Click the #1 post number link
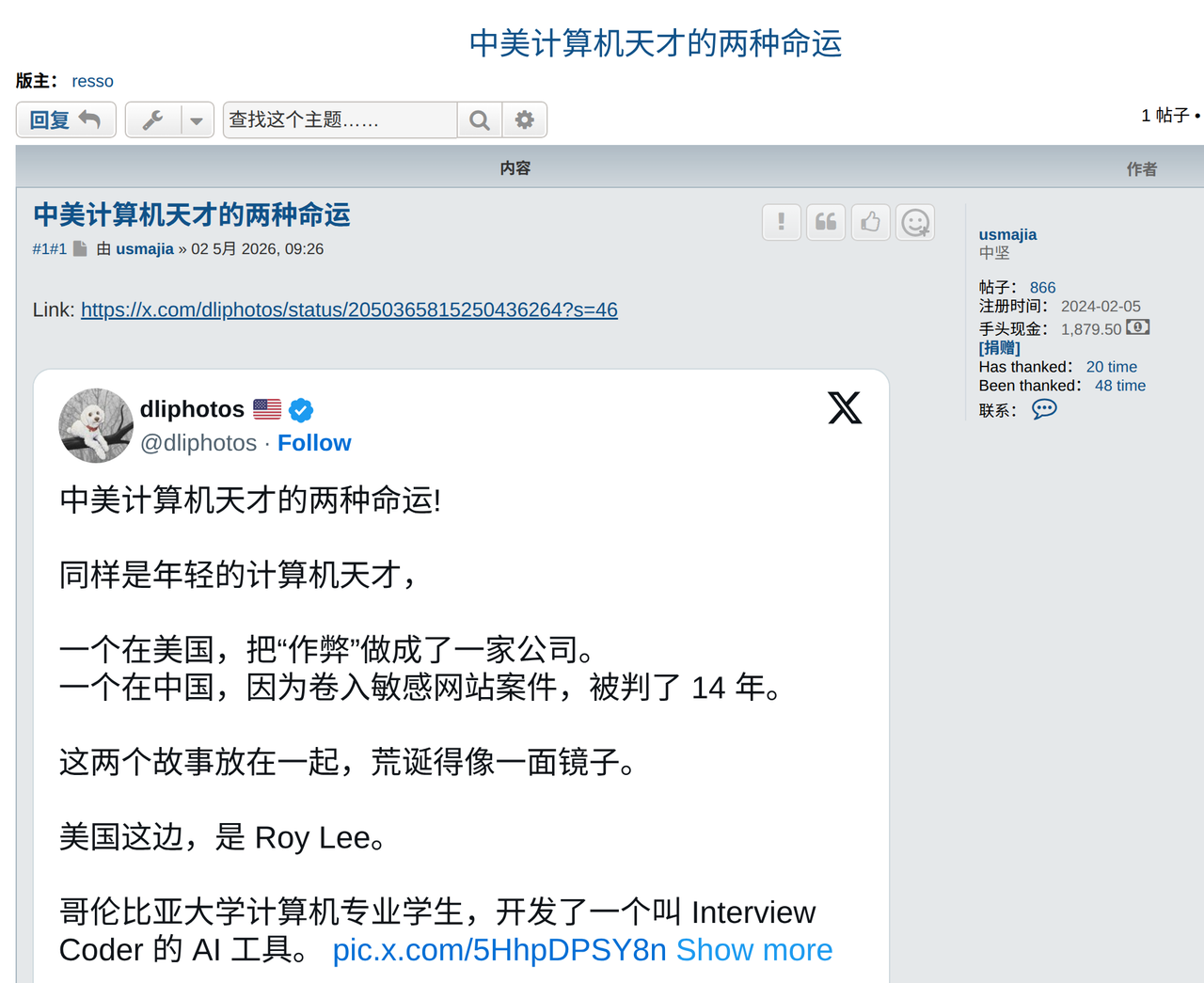Screen dimensions: 1204x983 [49, 249]
